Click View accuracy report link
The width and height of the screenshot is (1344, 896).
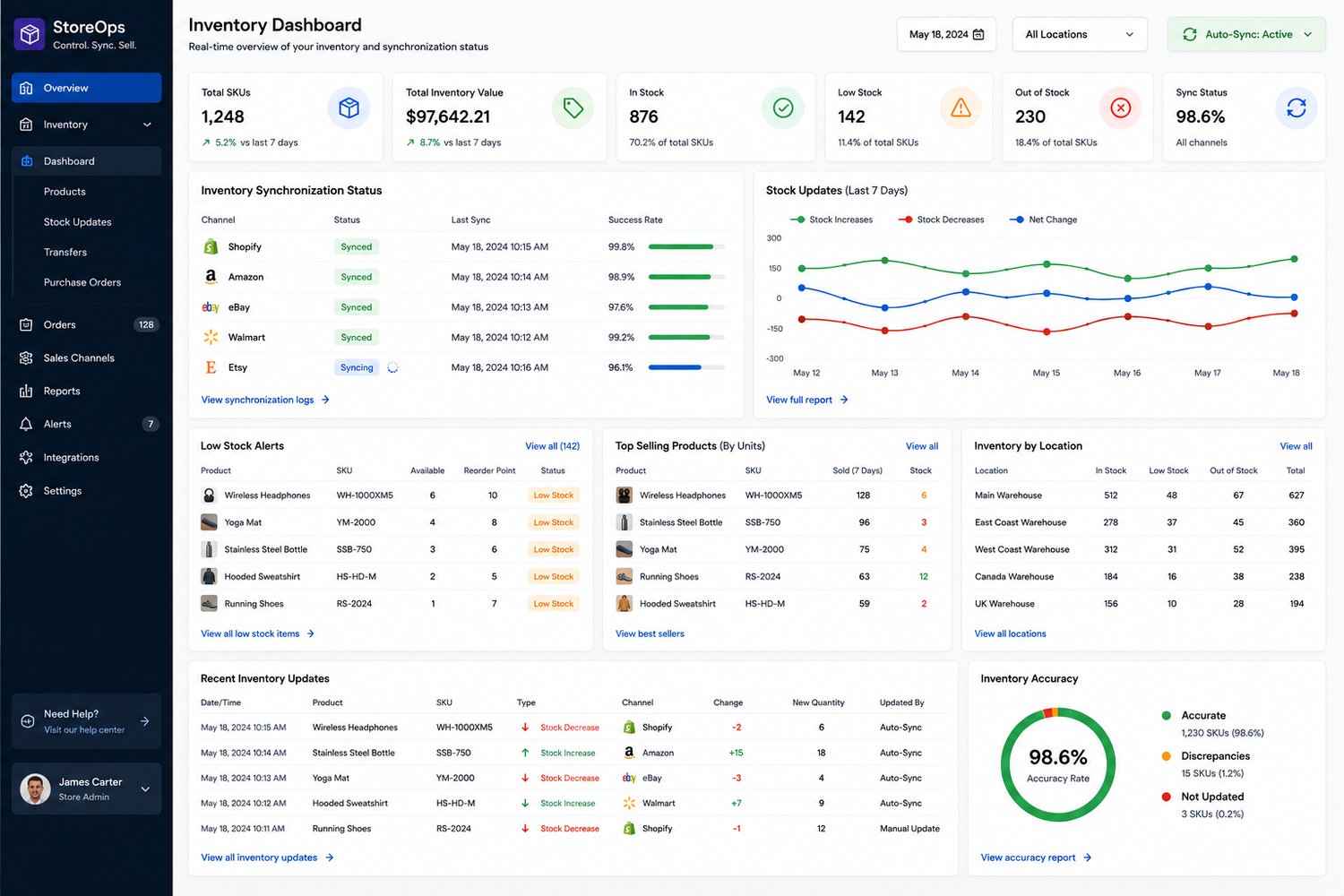(1036, 857)
